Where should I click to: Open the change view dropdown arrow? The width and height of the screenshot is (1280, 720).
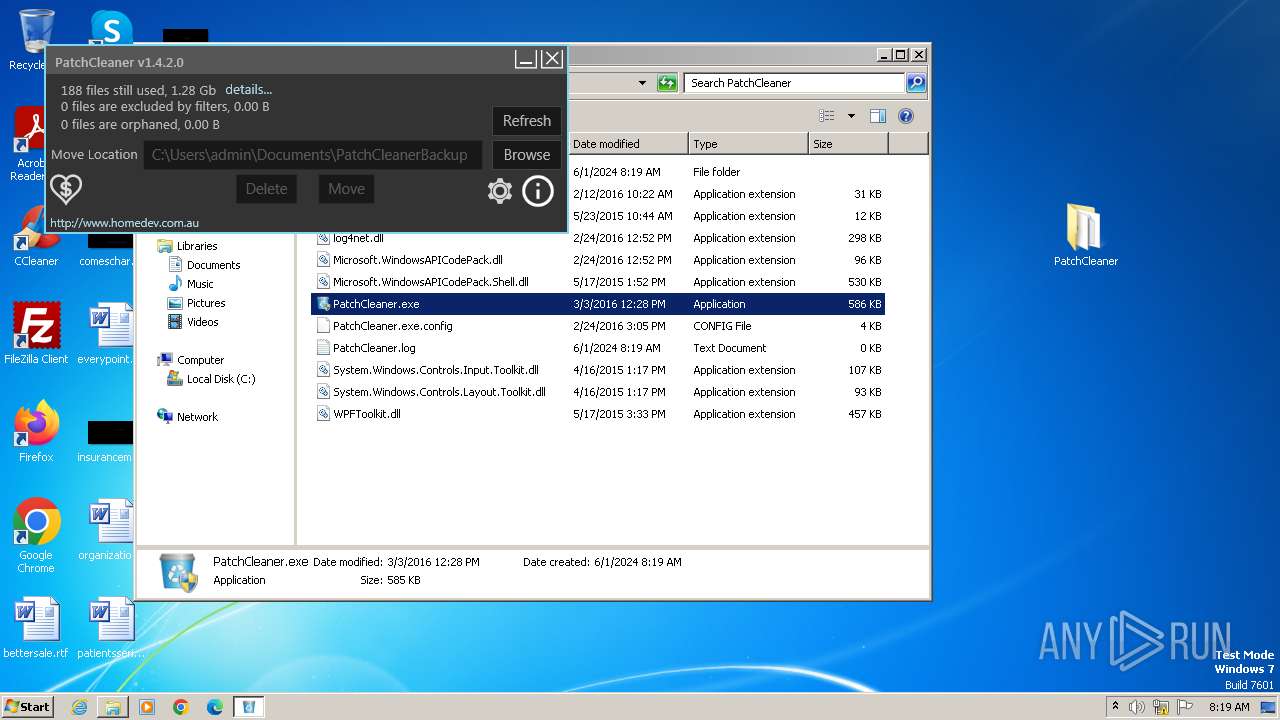point(851,116)
